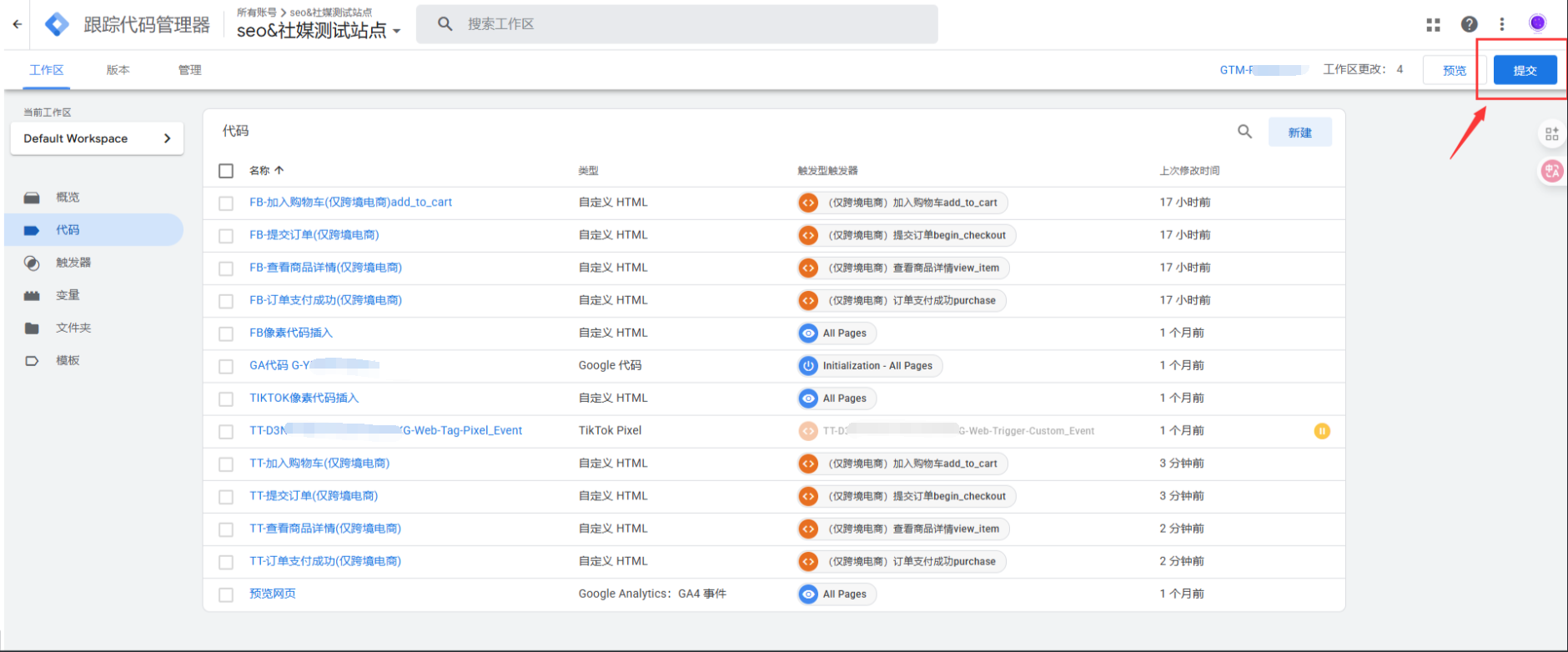This screenshot has height=652, width=1568.
Task: Click the purple account avatar
Action: [x=1537, y=23]
